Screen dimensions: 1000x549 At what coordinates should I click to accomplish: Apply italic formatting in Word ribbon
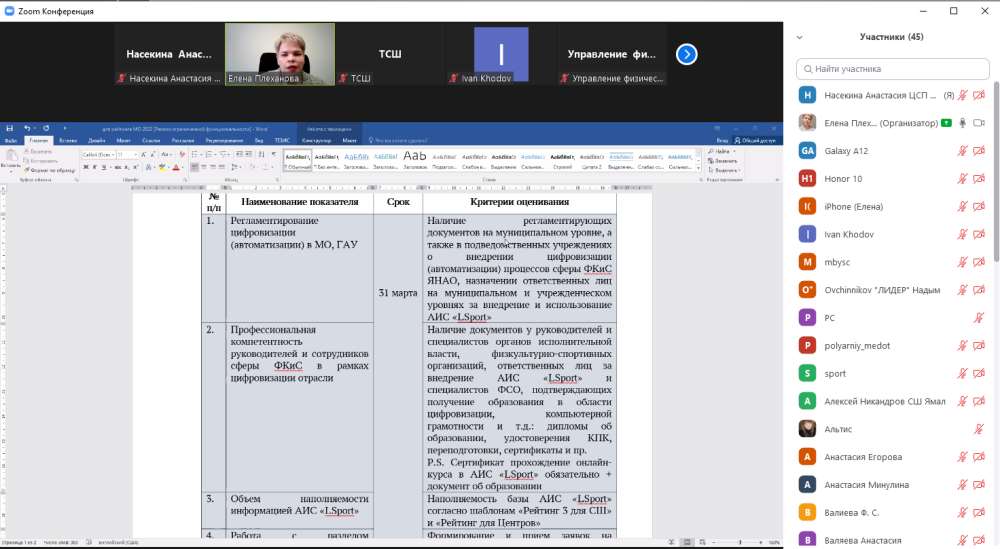[94, 167]
